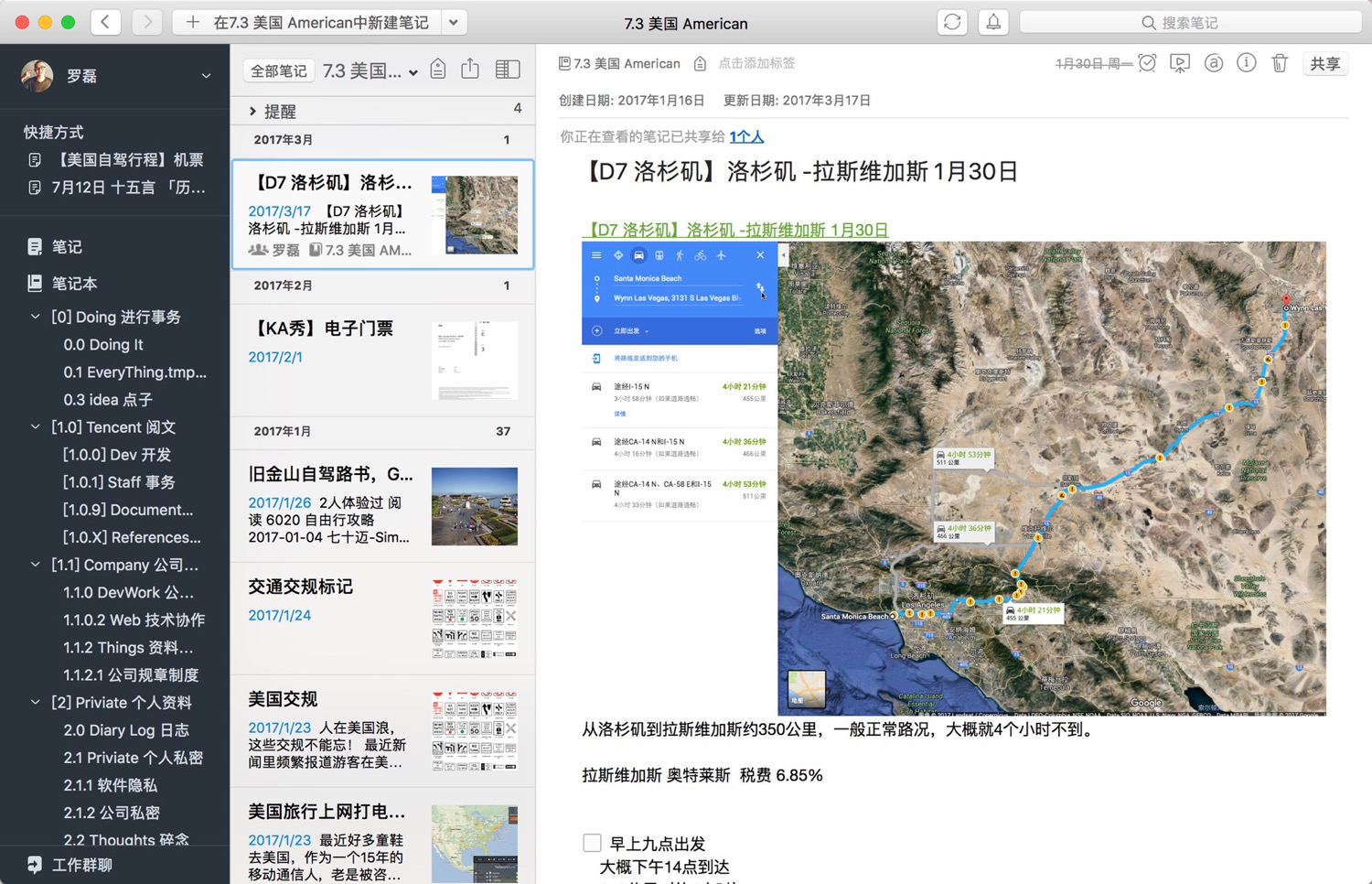Open the 旧金山自驾路书 note thumbnail
This screenshot has height=884, width=1372.
pyautogui.click(x=474, y=506)
